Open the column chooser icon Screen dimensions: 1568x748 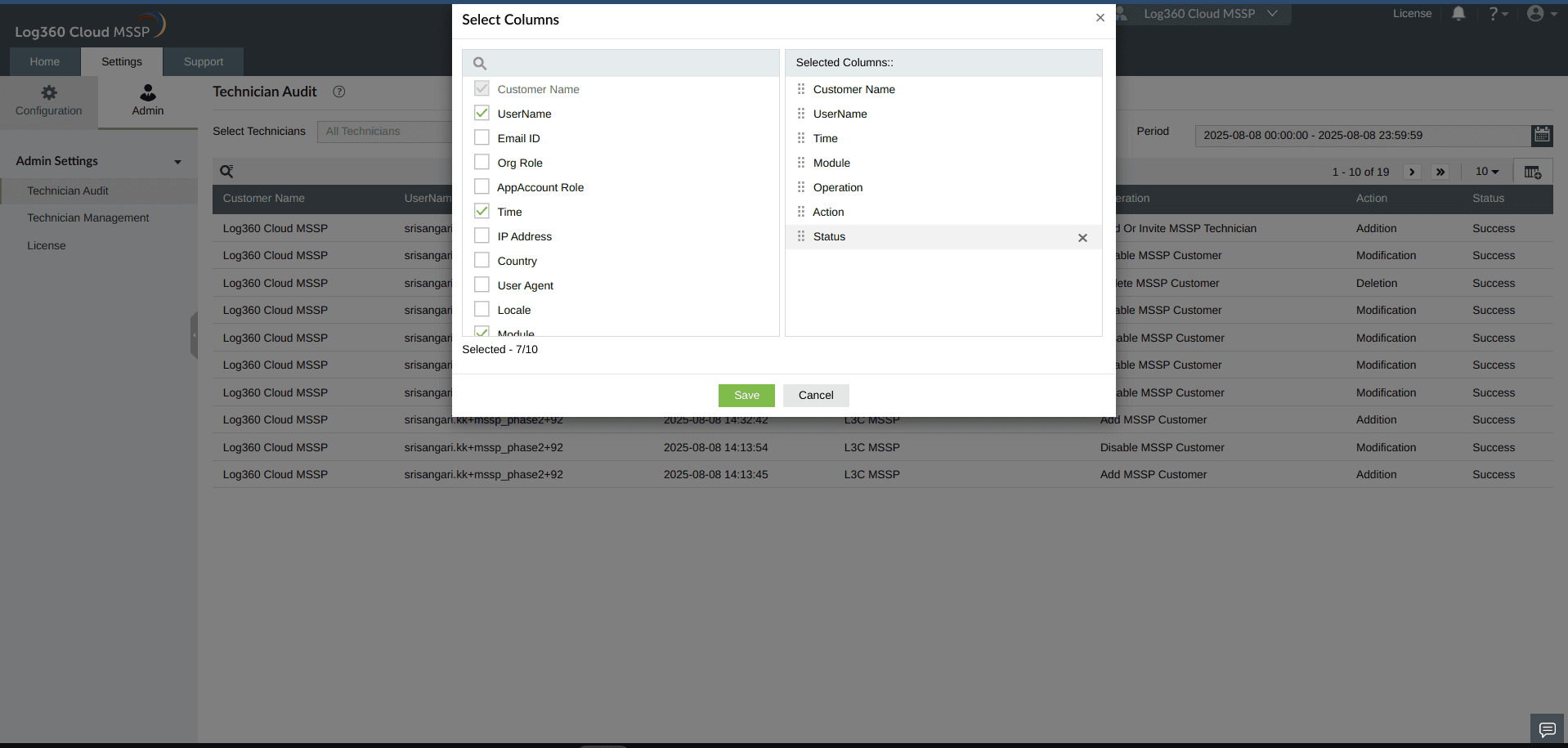[1533, 172]
